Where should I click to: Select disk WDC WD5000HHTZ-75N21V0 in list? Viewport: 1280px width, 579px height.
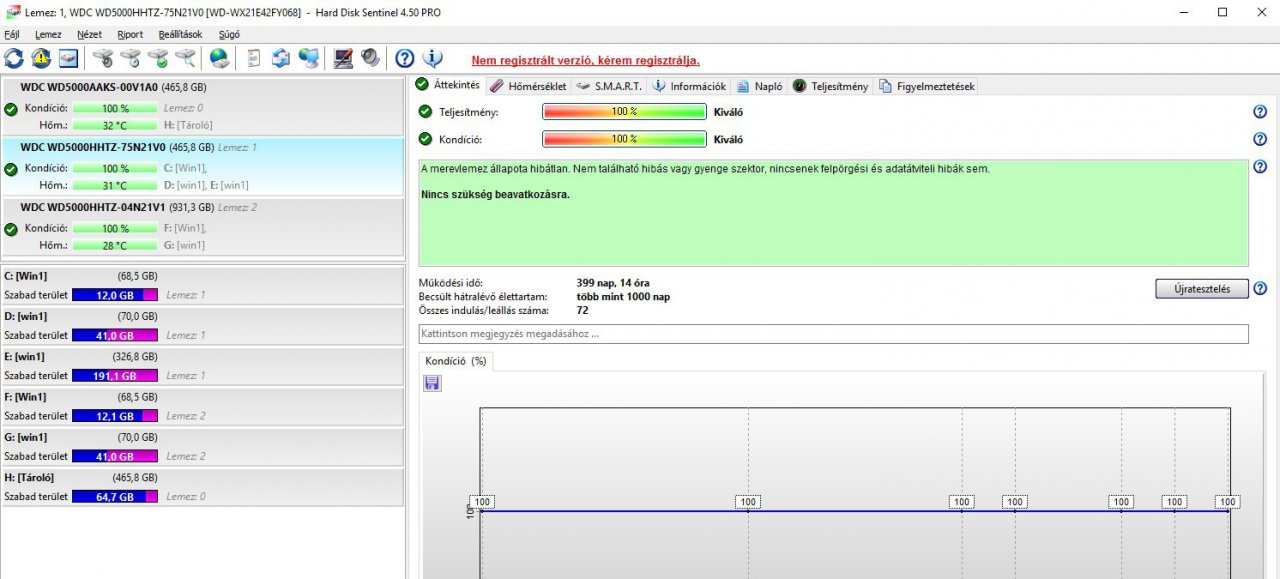(203, 166)
